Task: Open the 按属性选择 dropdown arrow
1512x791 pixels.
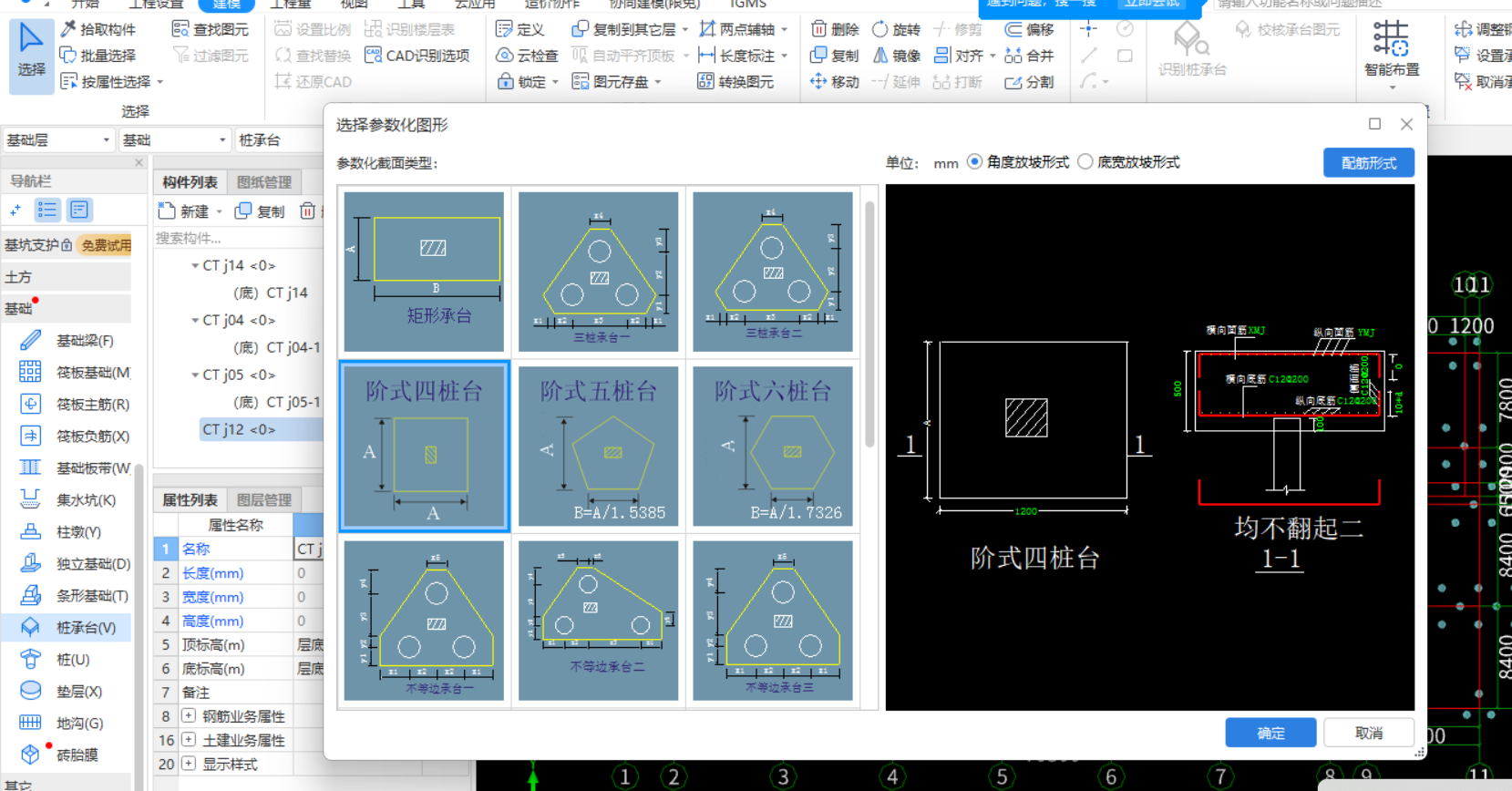Action: 160,82
